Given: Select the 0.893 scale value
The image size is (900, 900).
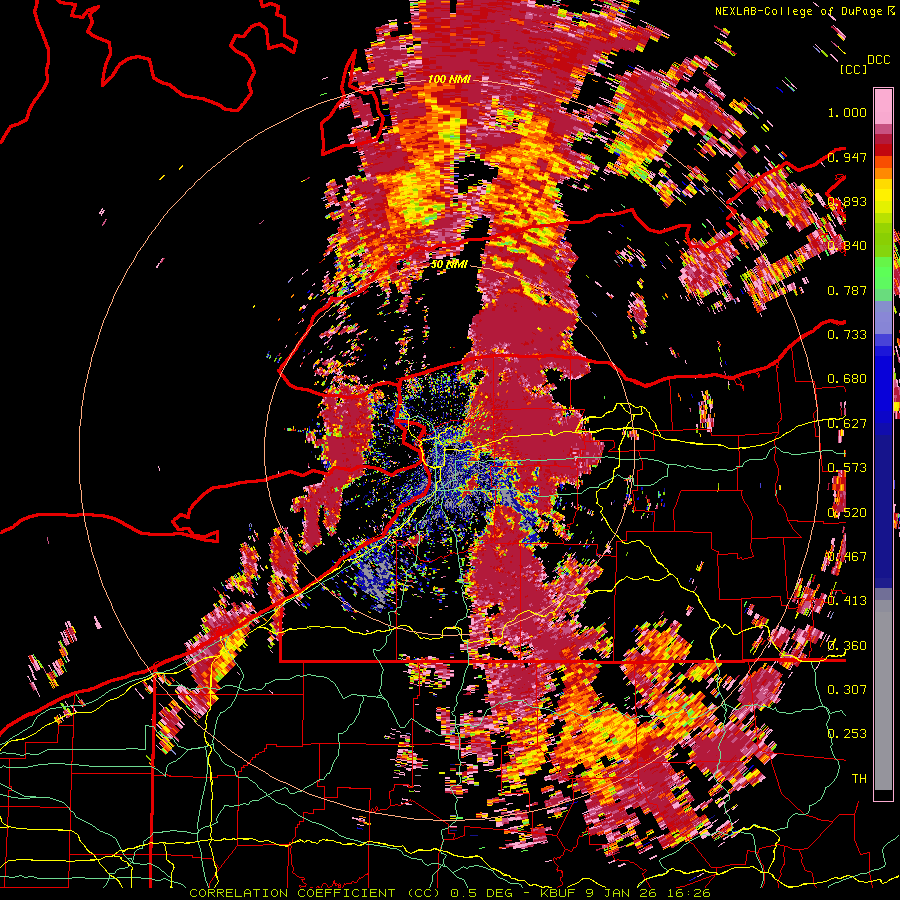Looking at the screenshot, I should [847, 201].
